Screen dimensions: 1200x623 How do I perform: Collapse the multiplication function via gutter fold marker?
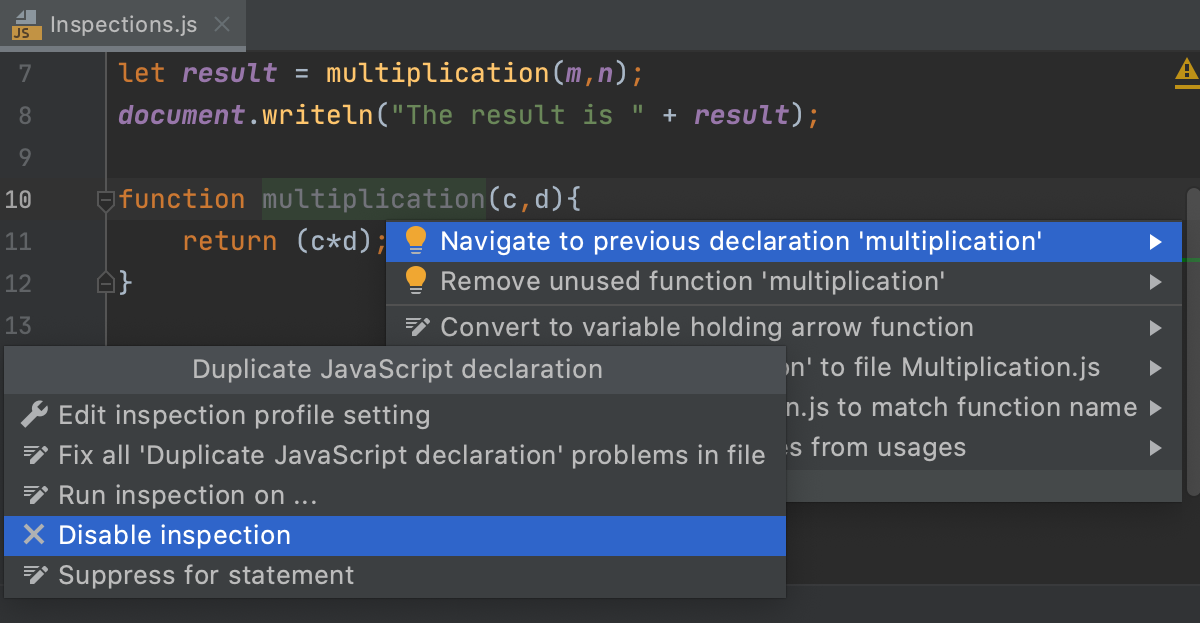pos(105,200)
